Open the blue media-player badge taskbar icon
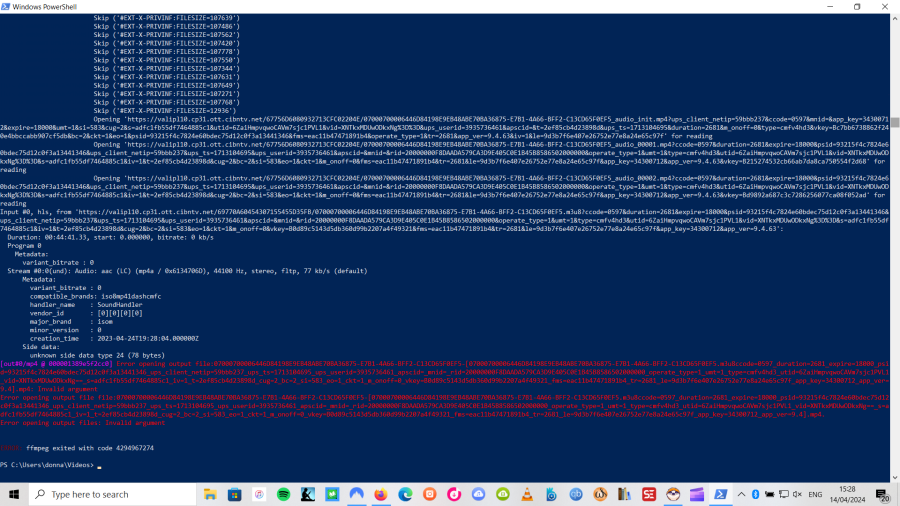900x506 pixels. coord(552,495)
